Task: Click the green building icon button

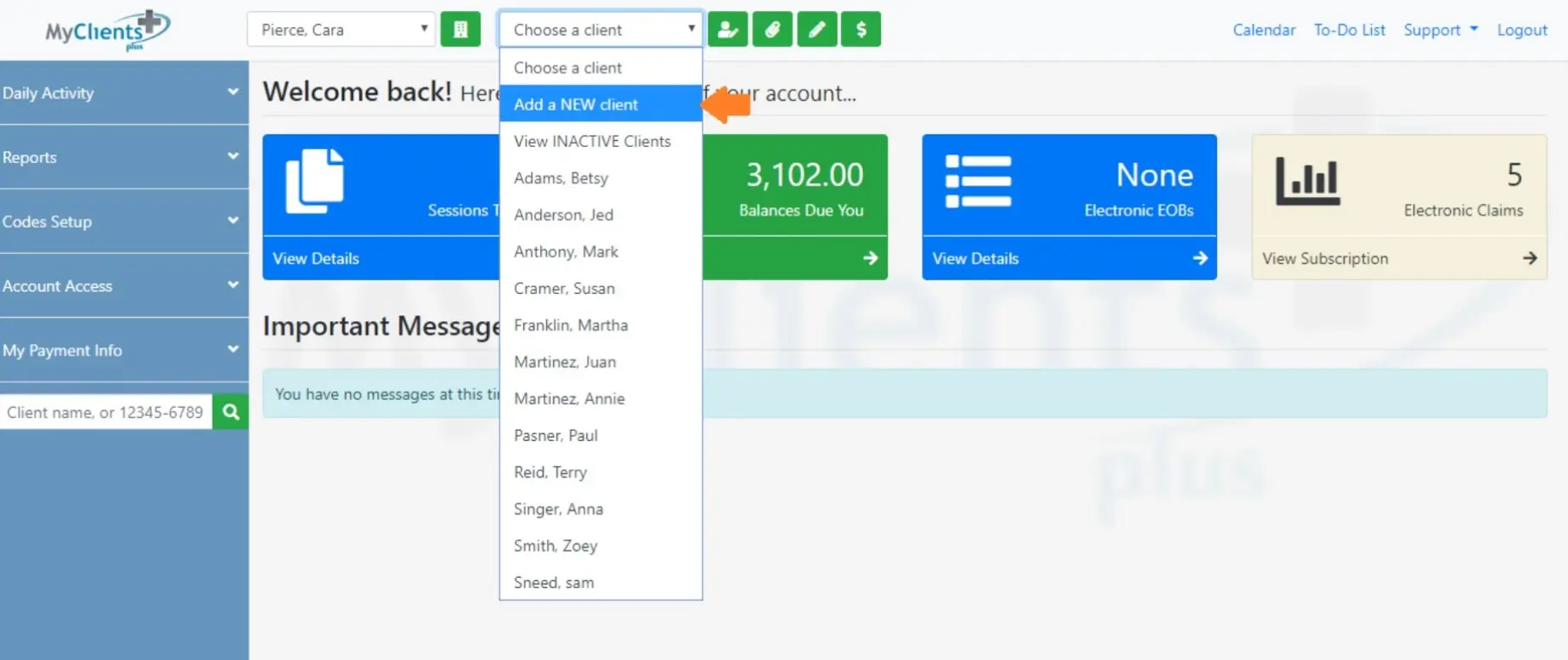Action: tap(460, 30)
